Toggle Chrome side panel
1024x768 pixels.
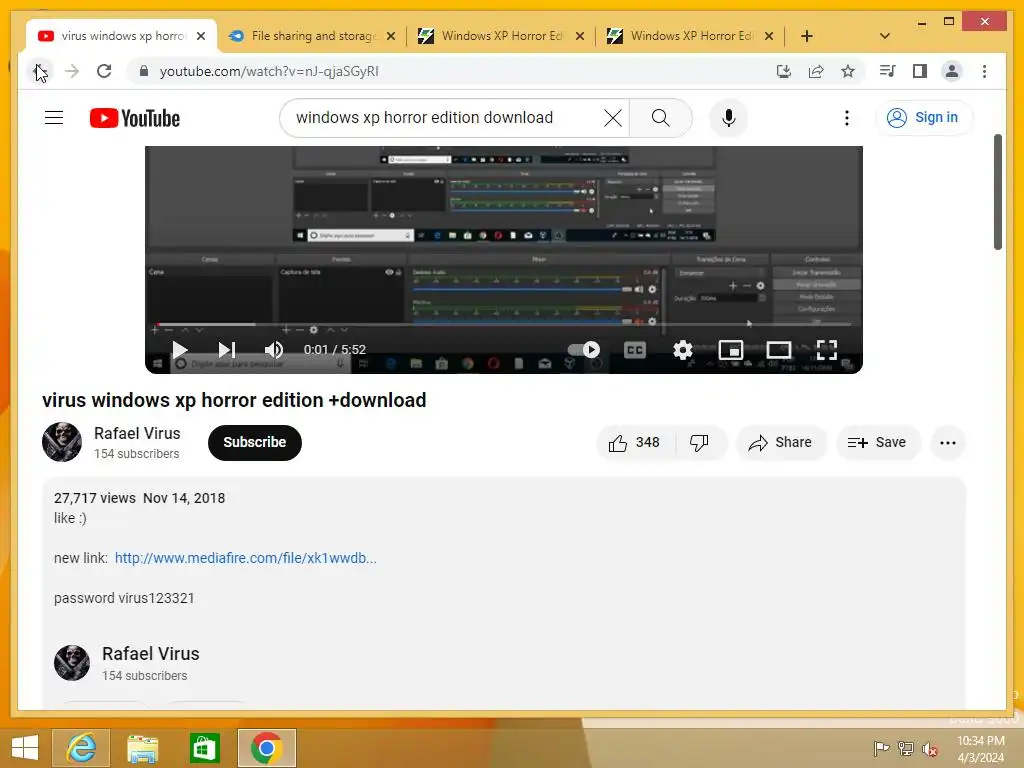coord(920,71)
